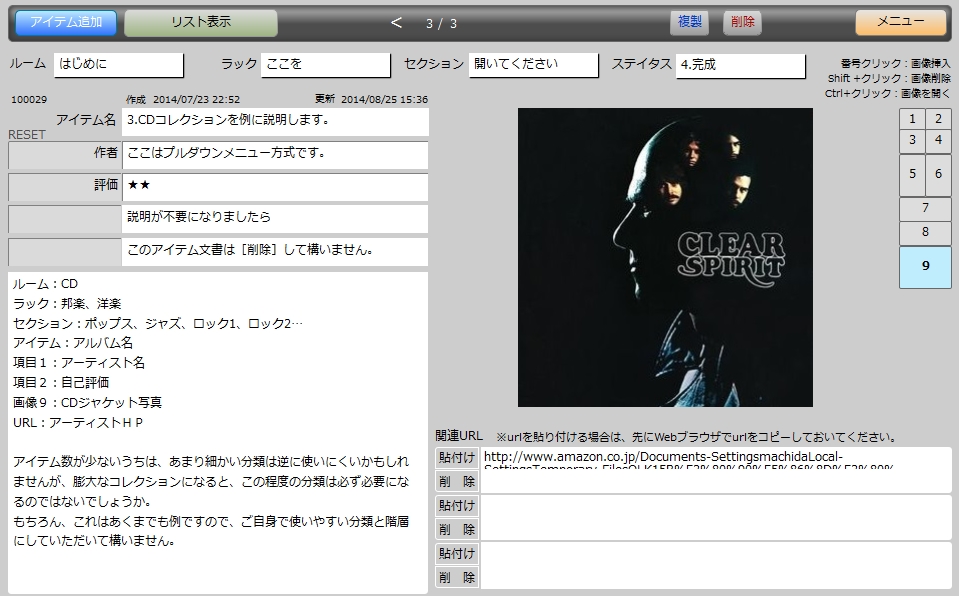
Task: Click the 関連URL label
Action: pos(459,436)
